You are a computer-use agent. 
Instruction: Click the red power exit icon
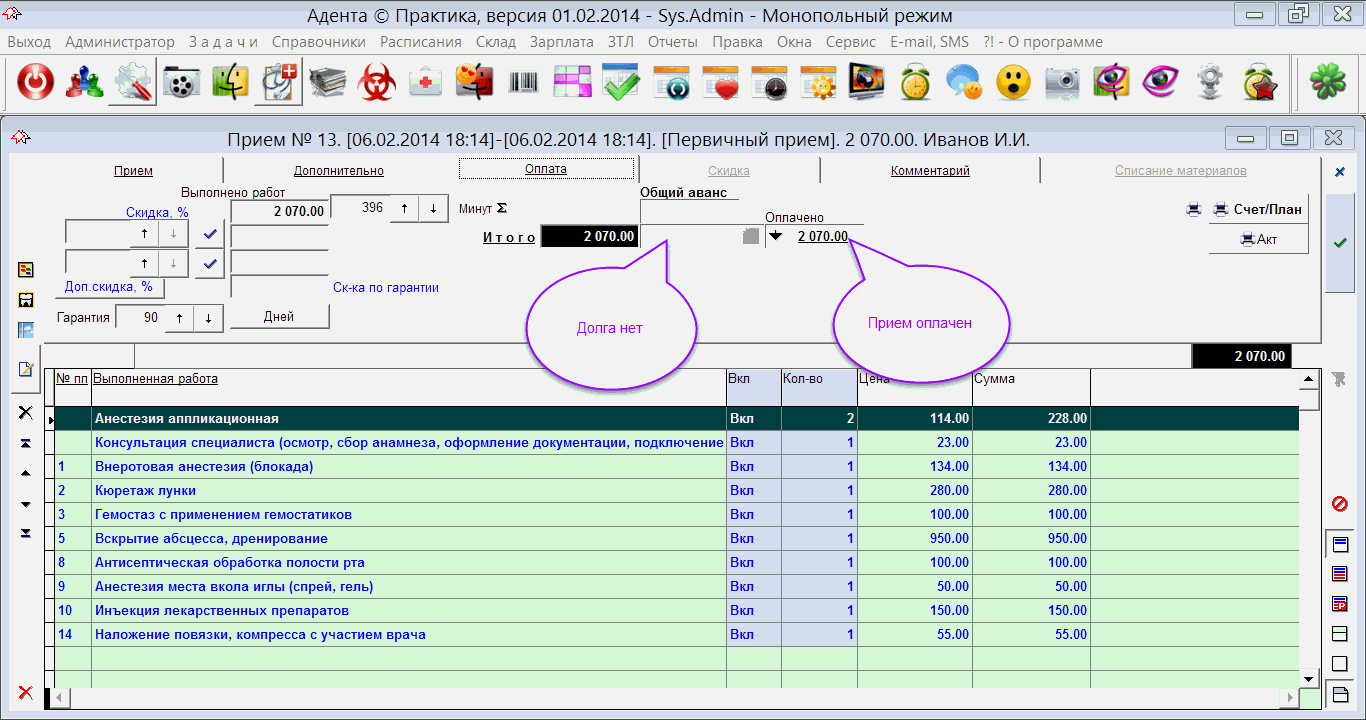[36, 83]
